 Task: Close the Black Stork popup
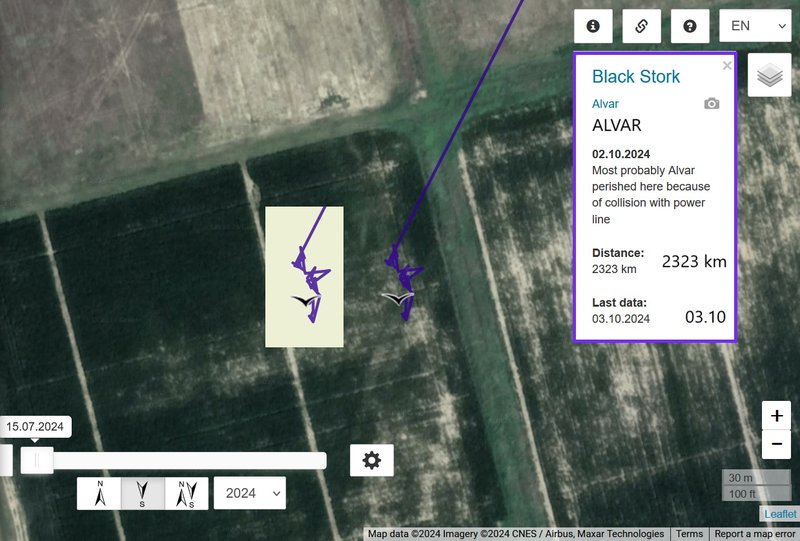click(x=727, y=65)
